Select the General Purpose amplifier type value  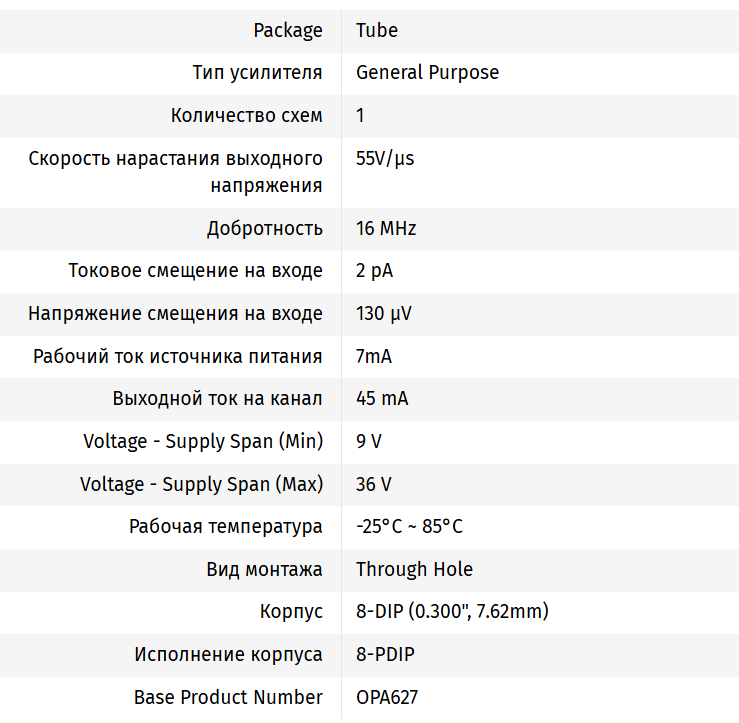427,72
